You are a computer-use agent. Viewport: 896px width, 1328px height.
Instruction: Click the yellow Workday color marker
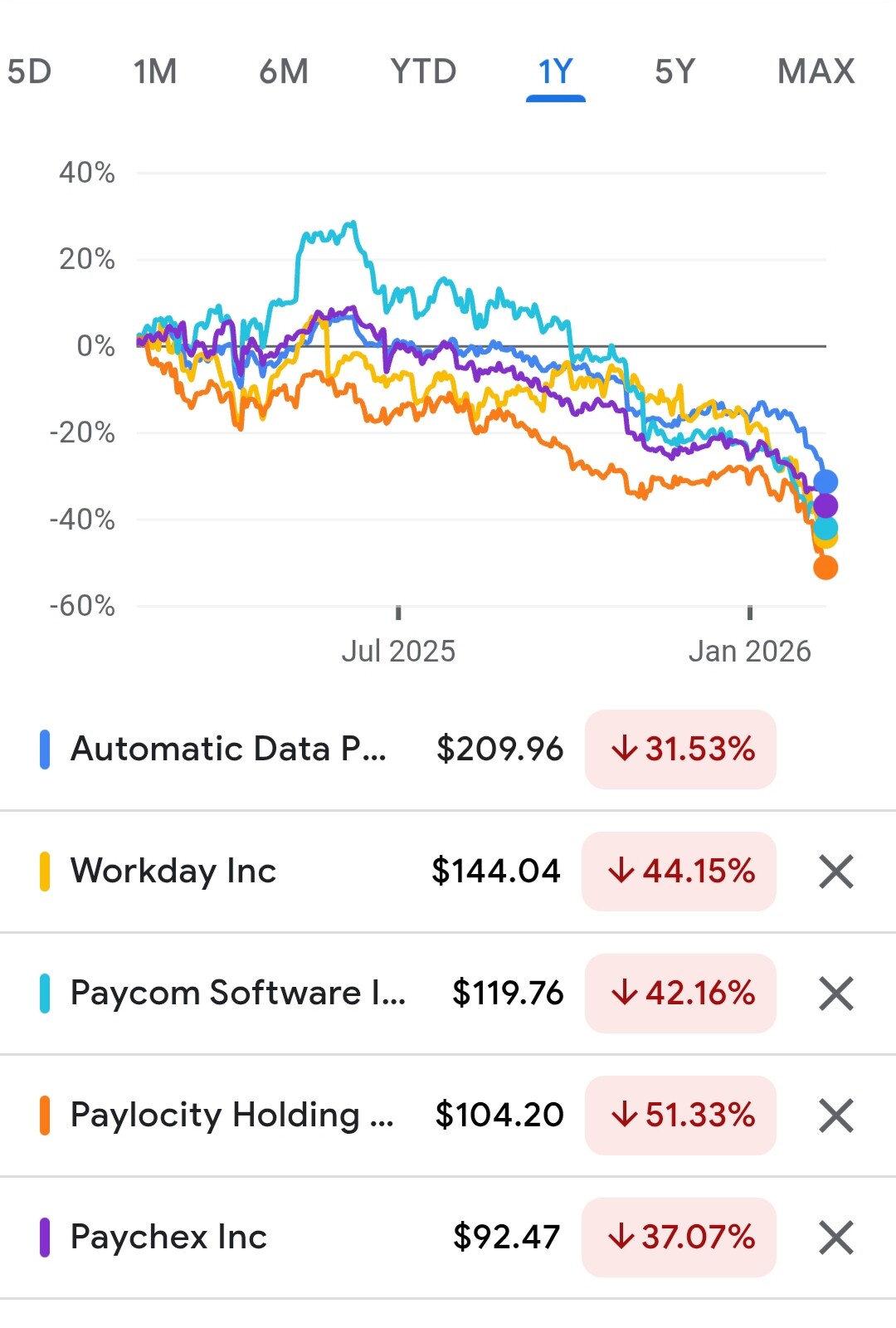tap(45, 871)
